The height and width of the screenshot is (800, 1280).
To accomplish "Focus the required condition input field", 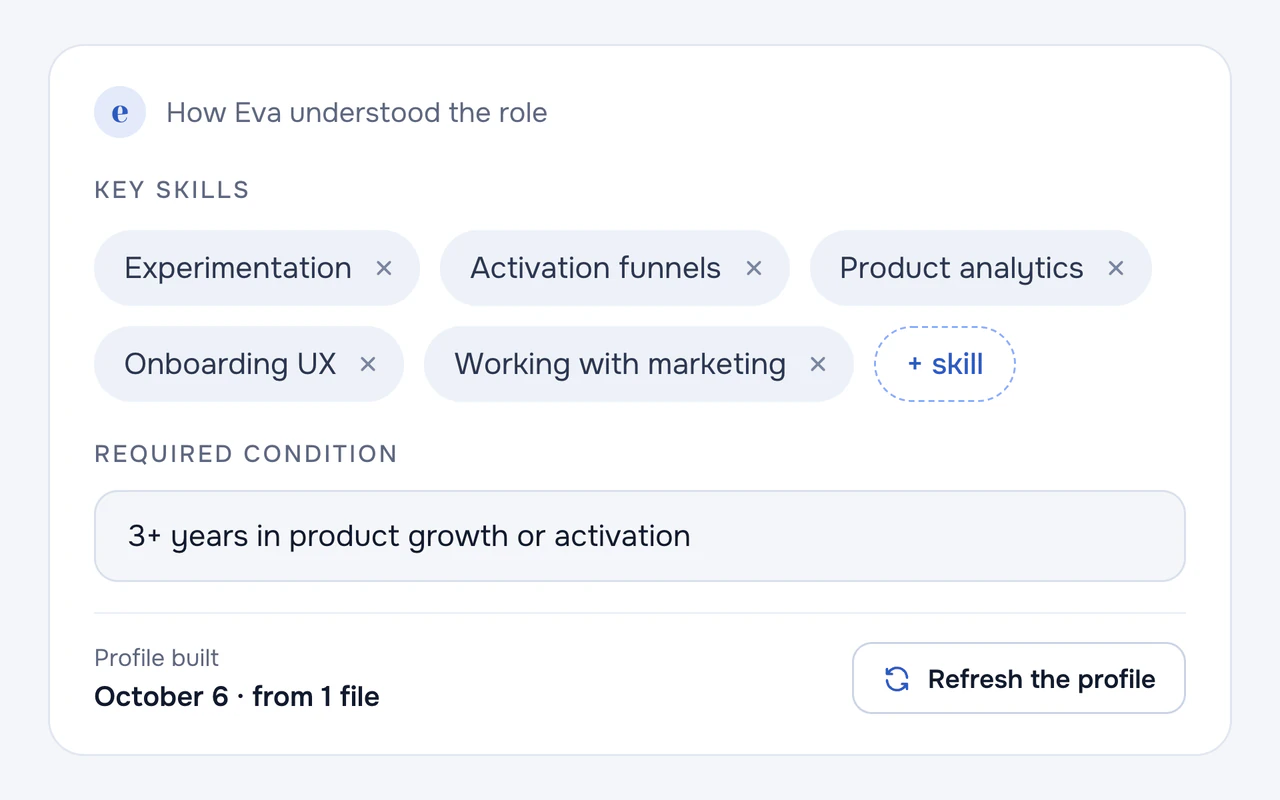I will click(x=640, y=536).
